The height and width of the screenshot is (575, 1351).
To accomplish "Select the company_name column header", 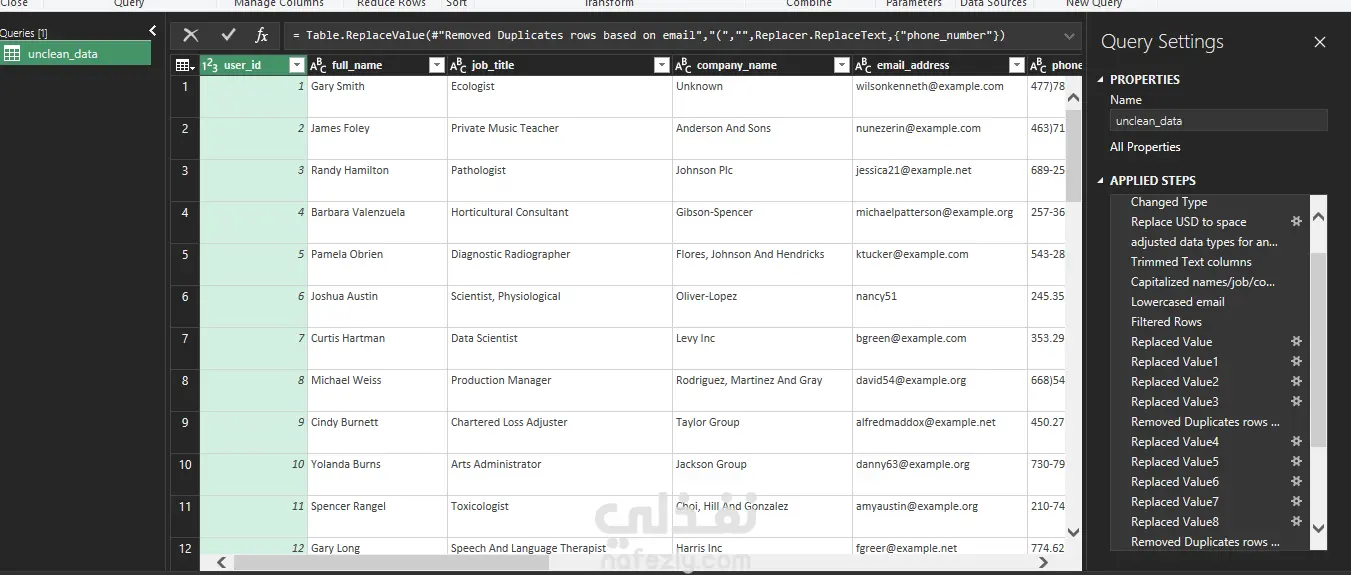I will tap(762, 65).
